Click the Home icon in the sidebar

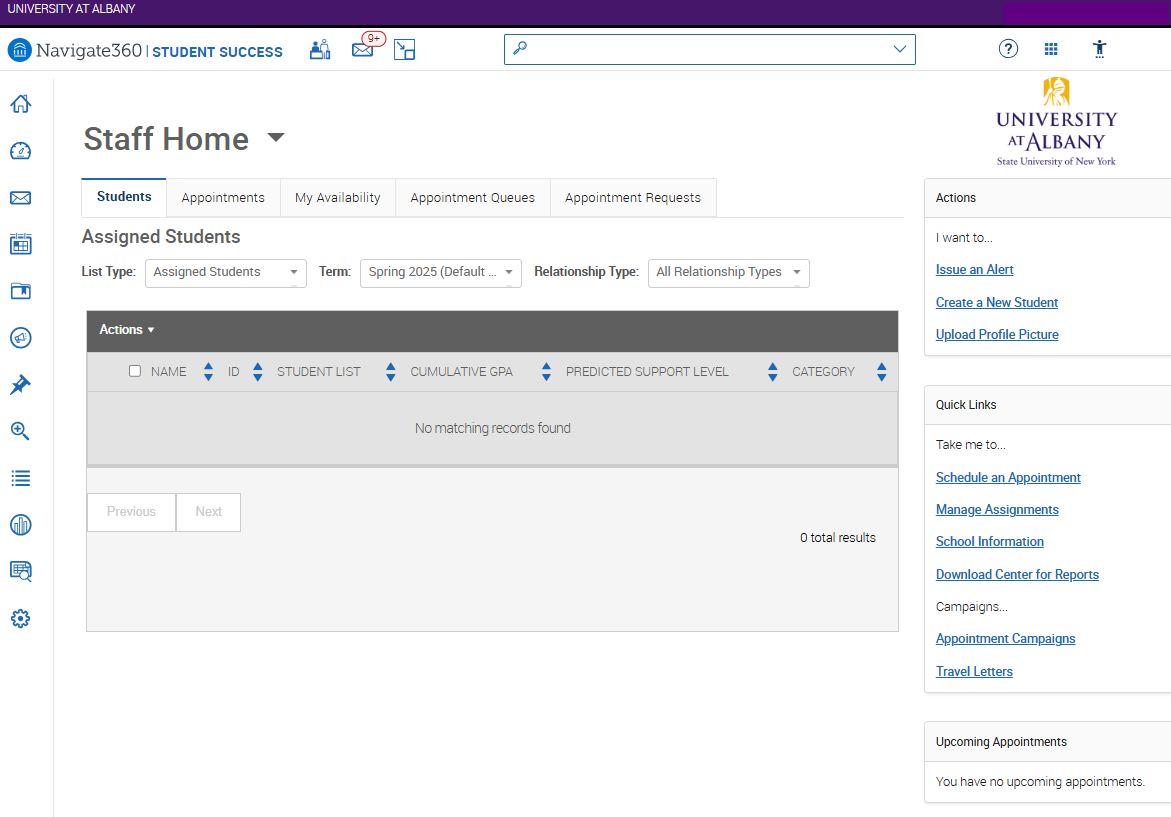coord(20,104)
